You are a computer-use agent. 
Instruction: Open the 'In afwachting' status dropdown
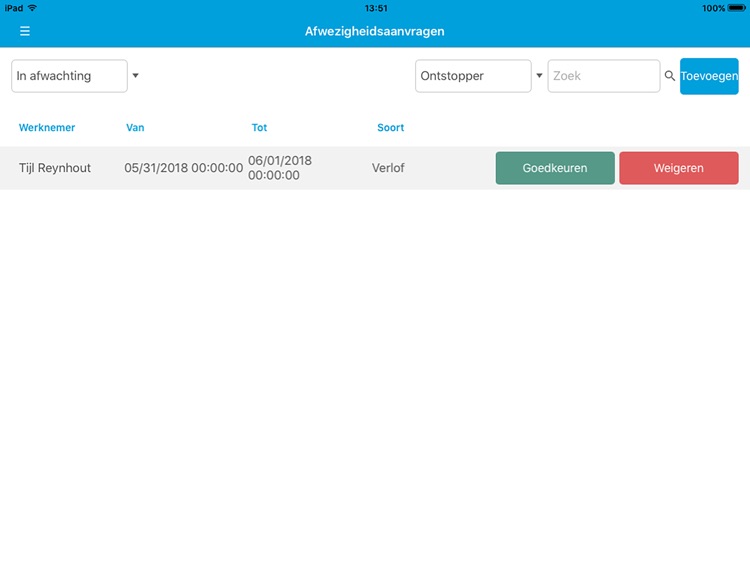[x=69, y=76]
